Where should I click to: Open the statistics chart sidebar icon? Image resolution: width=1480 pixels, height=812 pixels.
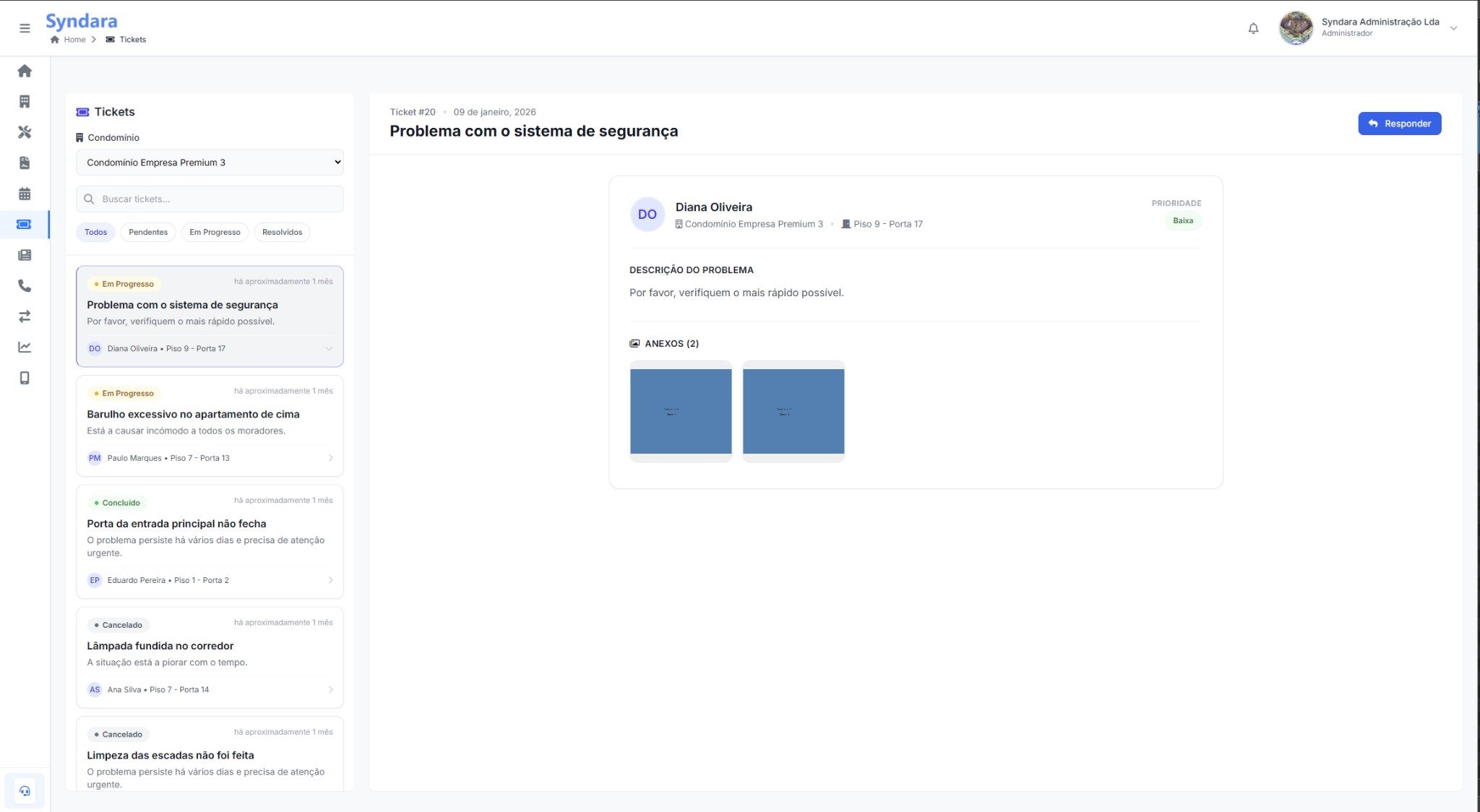tap(25, 347)
